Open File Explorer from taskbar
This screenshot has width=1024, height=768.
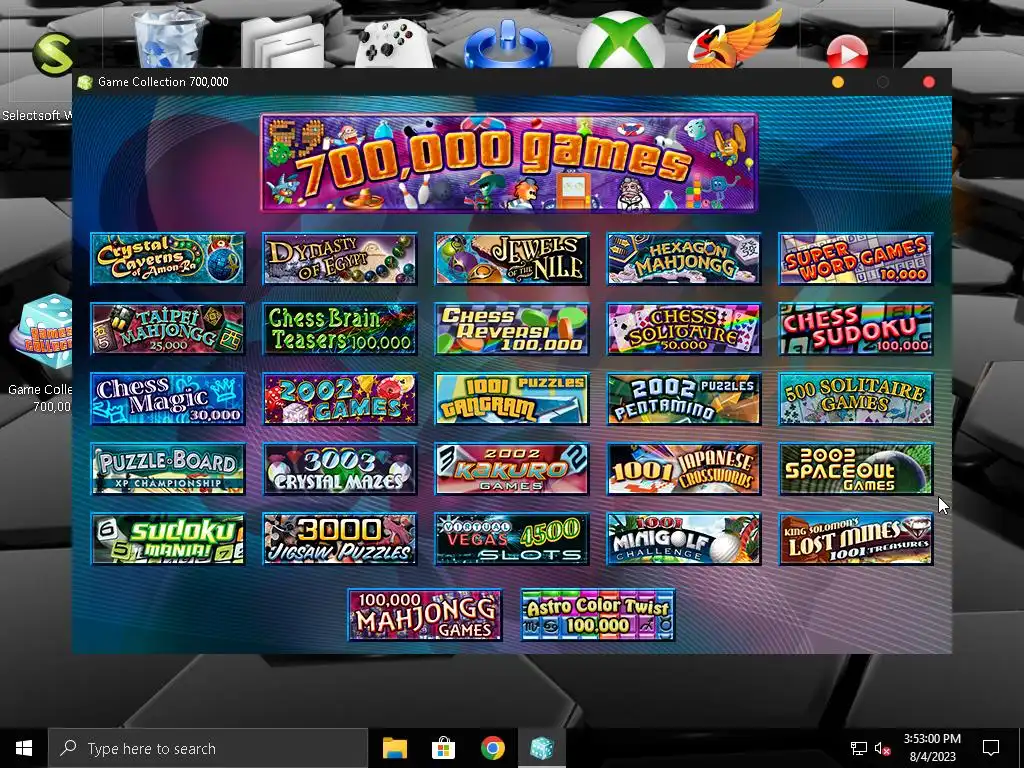[394, 748]
